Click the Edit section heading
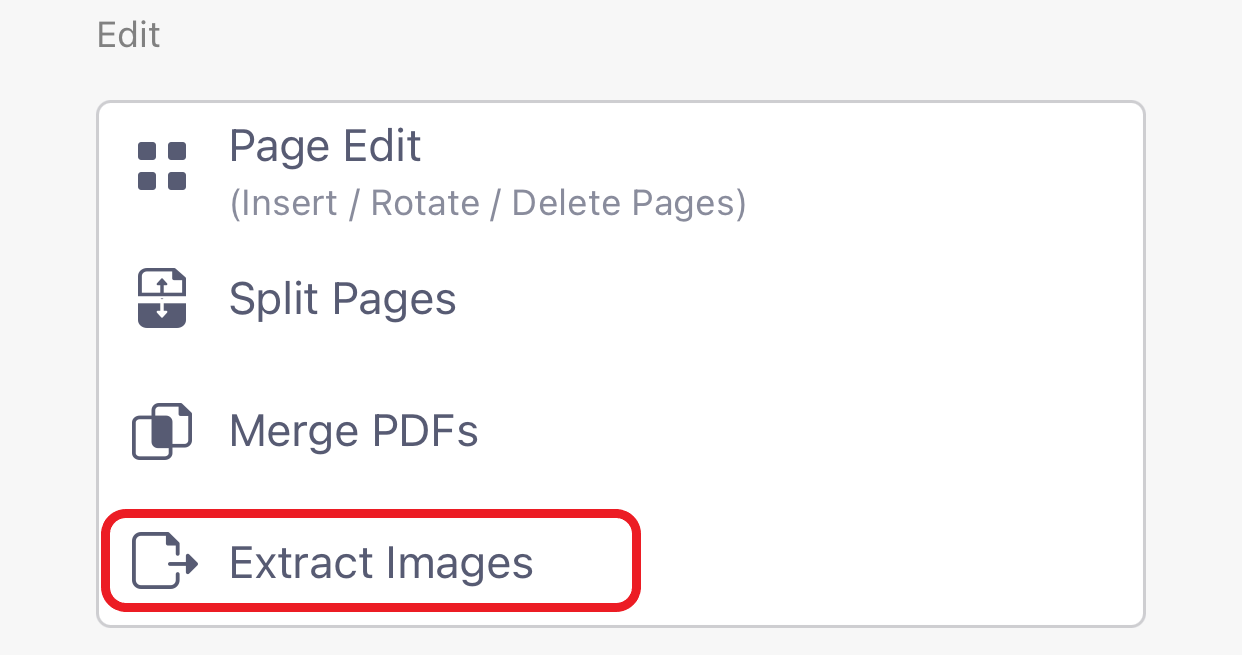 coord(129,36)
